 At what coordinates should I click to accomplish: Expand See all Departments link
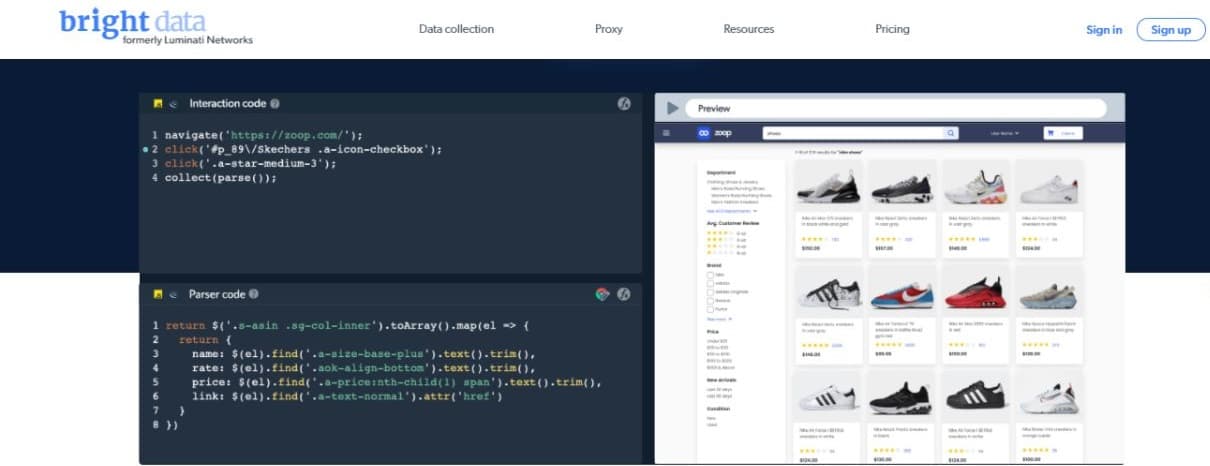[732, 211]
